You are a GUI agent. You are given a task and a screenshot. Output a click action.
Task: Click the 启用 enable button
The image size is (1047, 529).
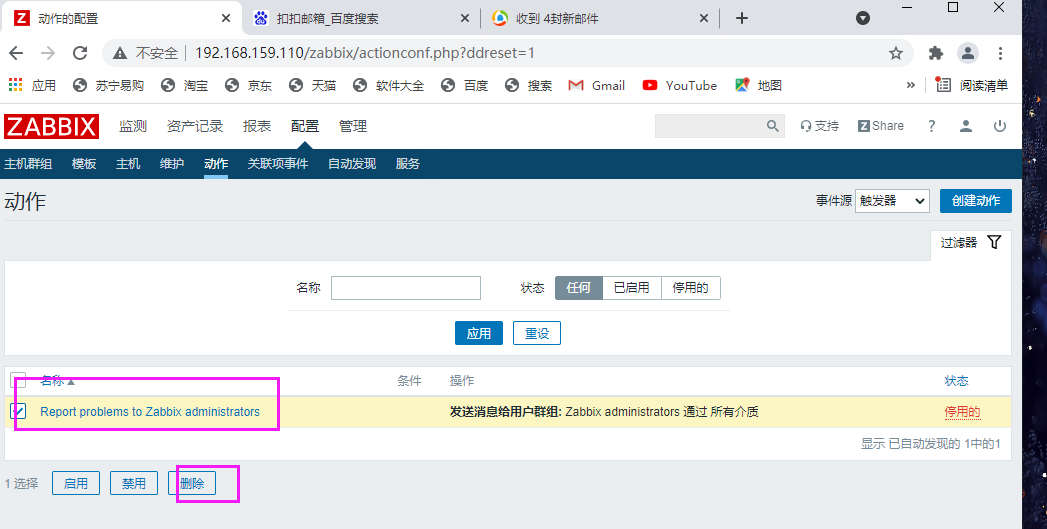[76, 484]
